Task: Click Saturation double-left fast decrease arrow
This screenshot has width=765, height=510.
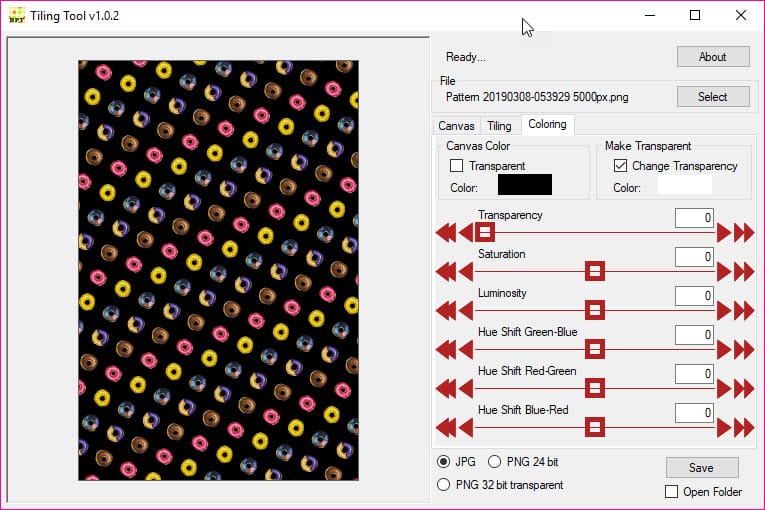Action: [x=446, y=272]
